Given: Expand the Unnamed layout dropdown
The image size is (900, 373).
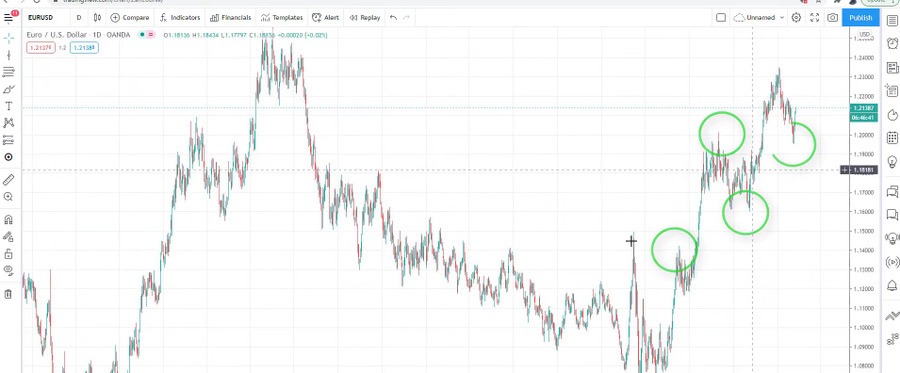Looking at the screenshot, I should point(759,18).
